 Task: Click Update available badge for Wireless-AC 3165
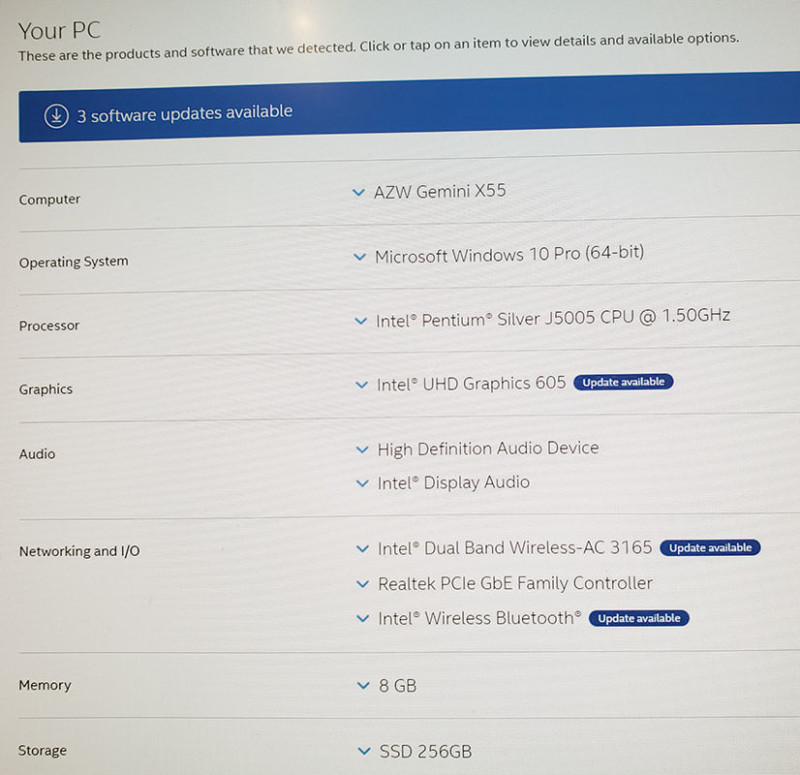710,548
